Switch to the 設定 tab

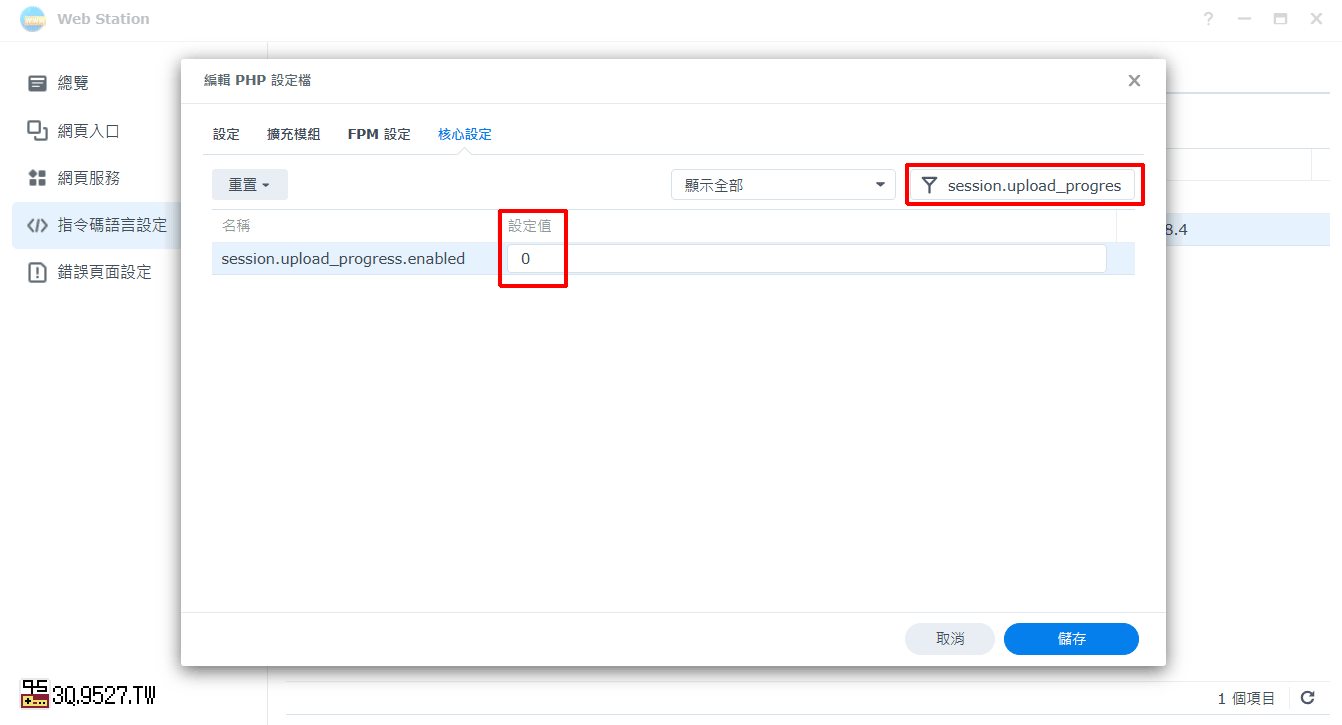[x=227, y=134]
